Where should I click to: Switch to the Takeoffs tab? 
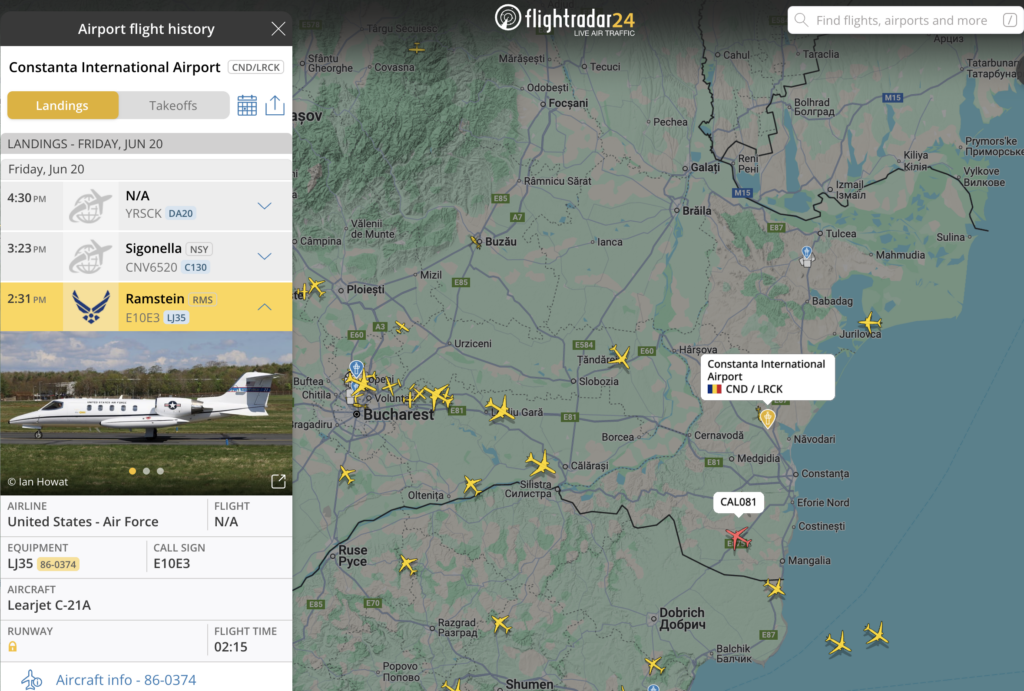click(x=173, y=105)
